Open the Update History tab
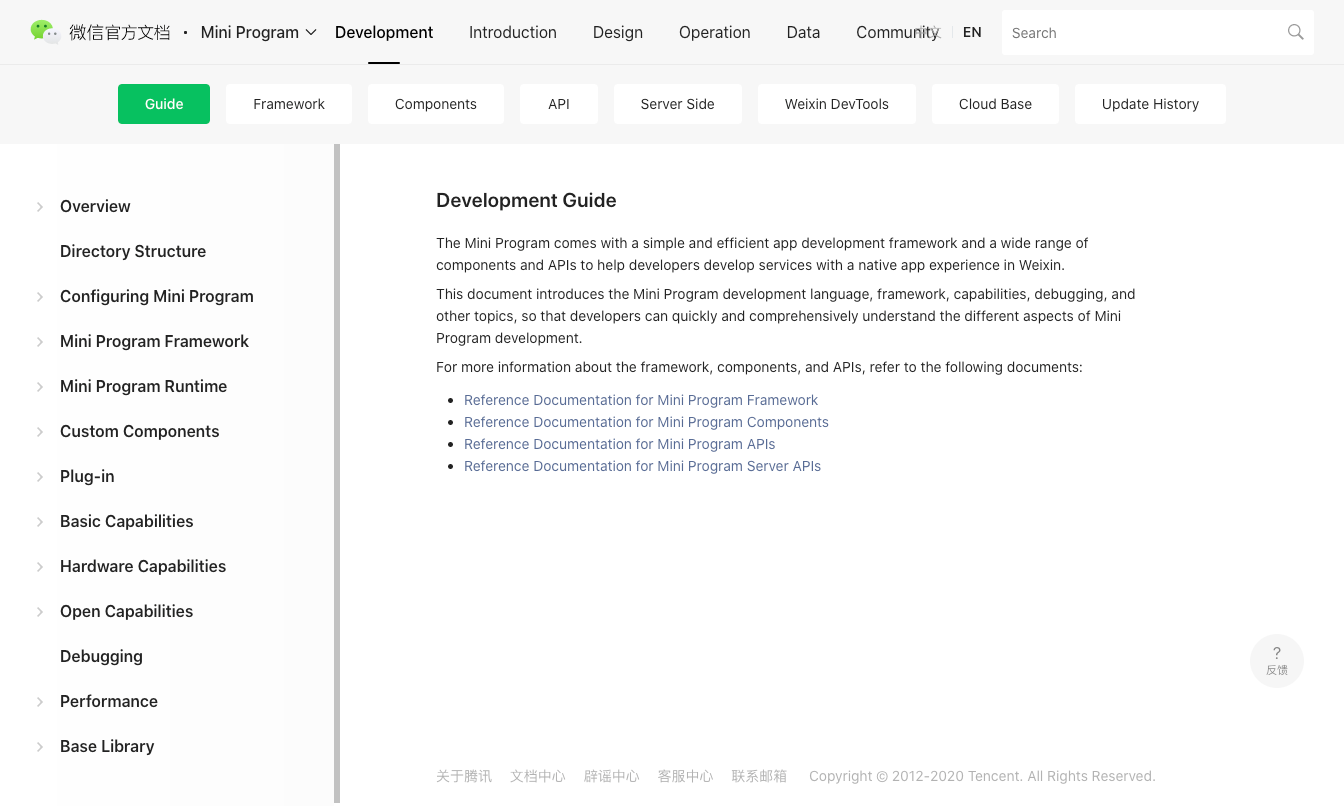 pyautogui.click(x=1149, y=104)
